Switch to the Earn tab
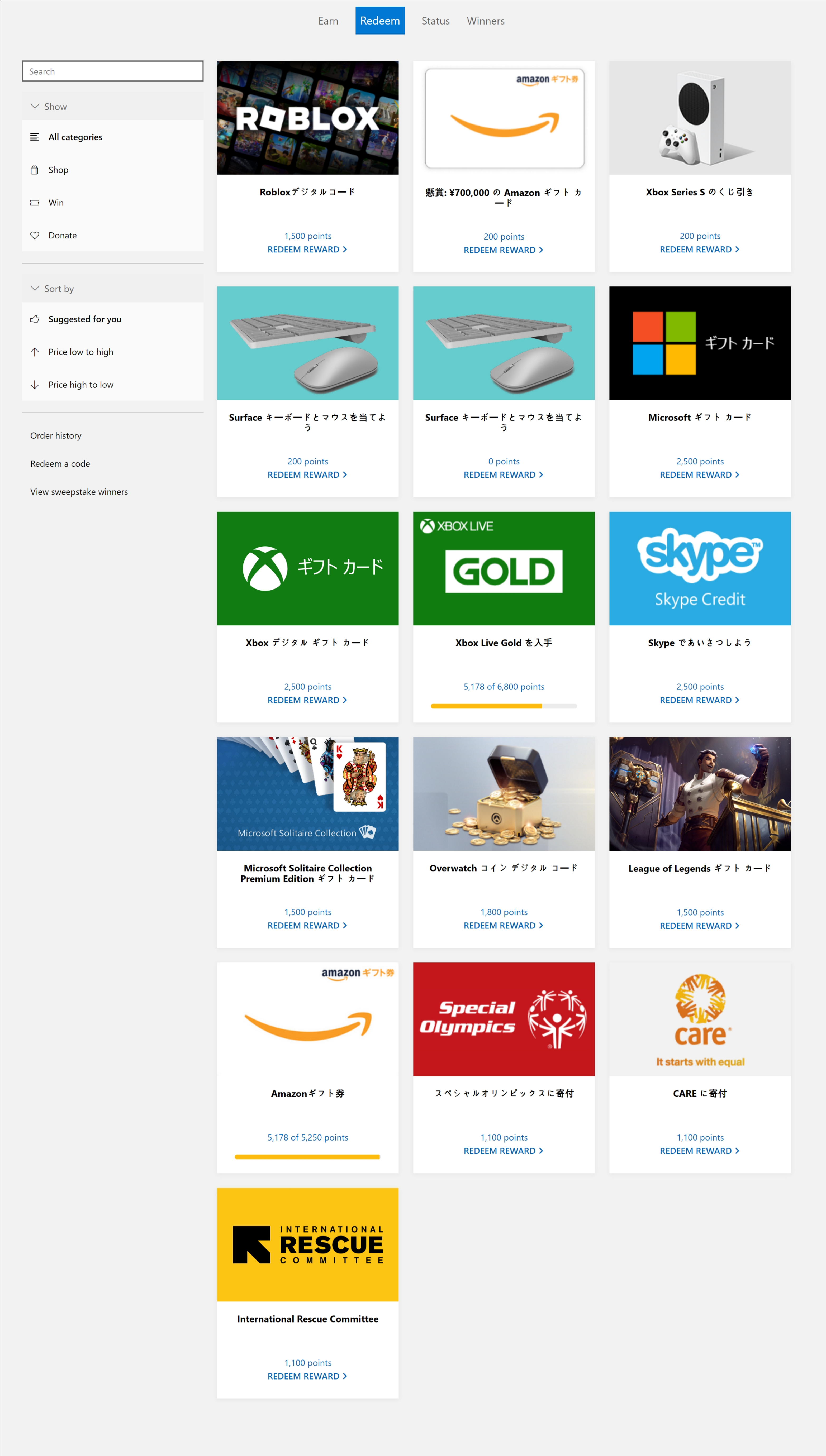Image resolution: width=826 pixels, height=1456 pixels. 328,21
